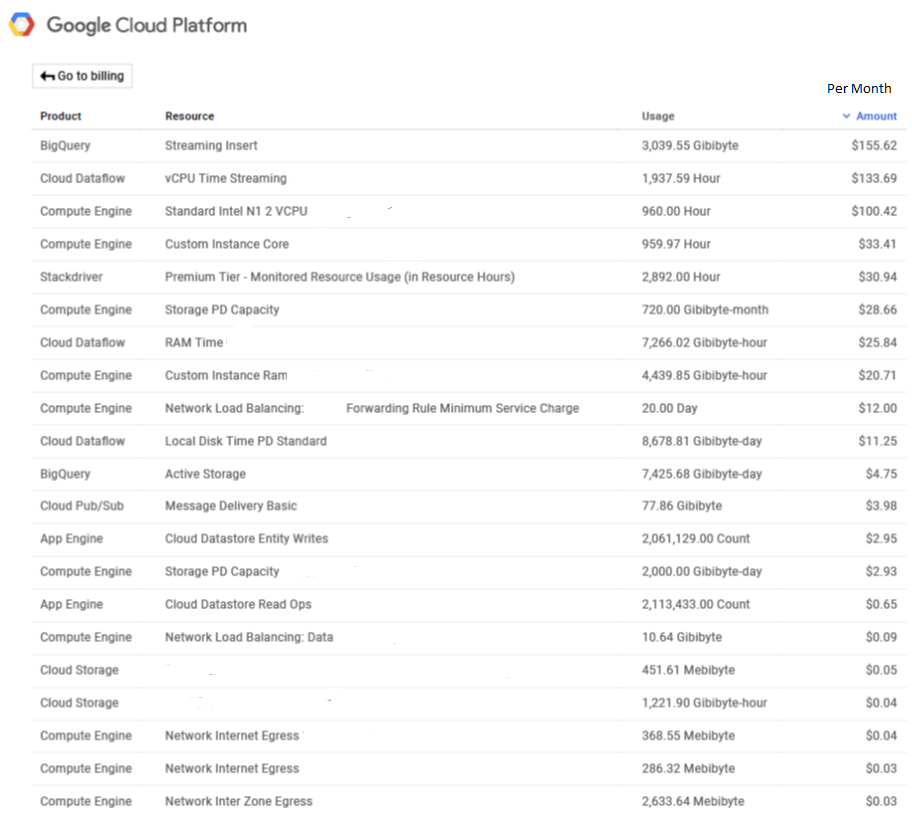Select the Cloud Datastore Read Ops row
The image size is (912, 817).
coord(238,604)
